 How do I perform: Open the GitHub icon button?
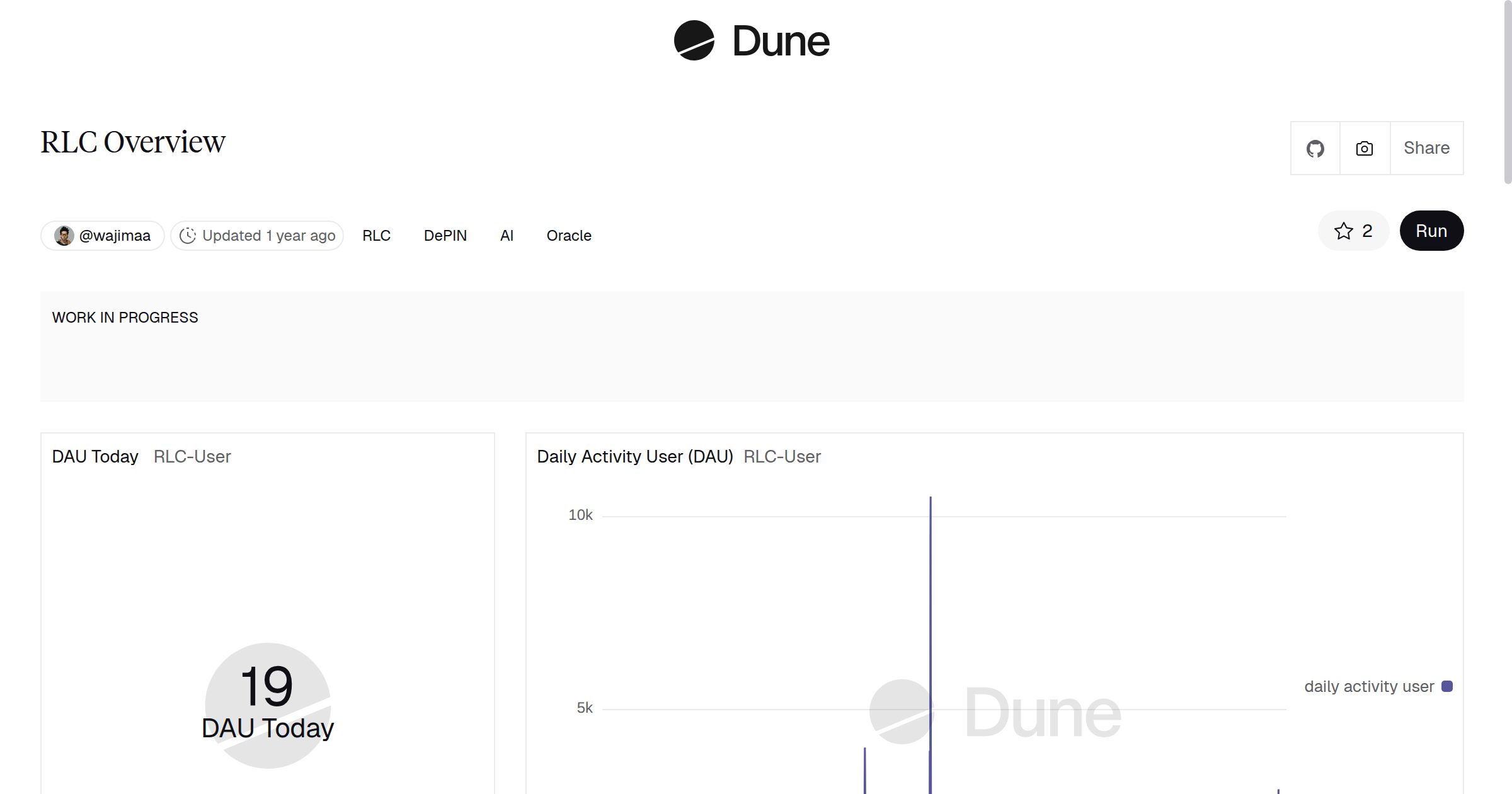pos(1315,148)
